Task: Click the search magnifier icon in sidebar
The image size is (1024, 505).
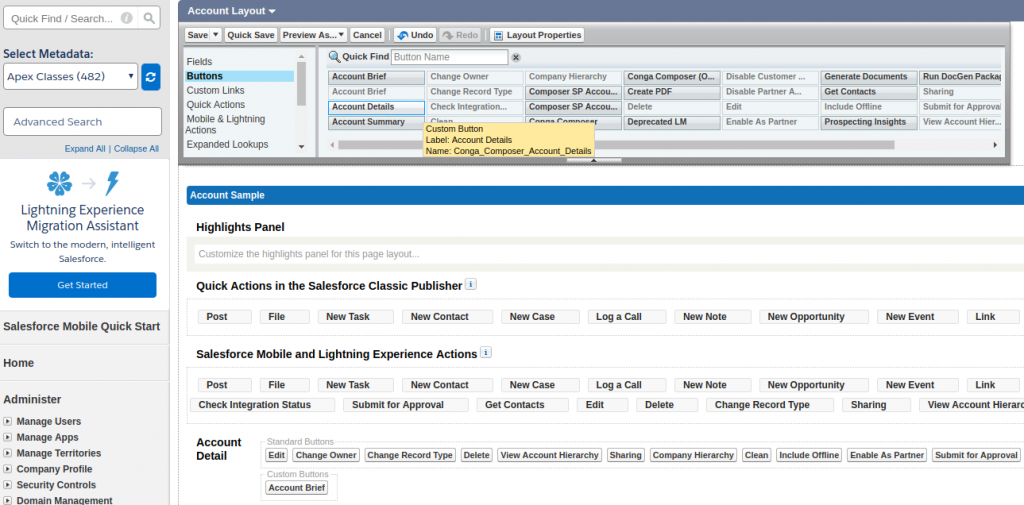Action: pos(149,18)
